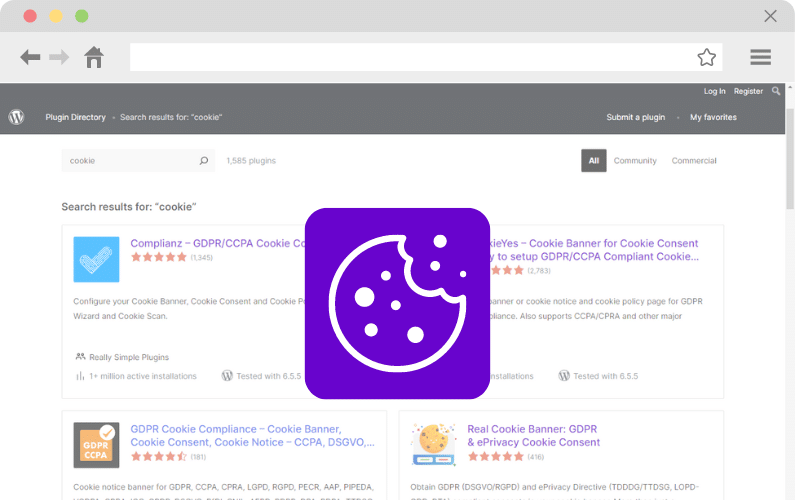Image resolution: width=795 pixels, height=500 pixels.
Task: Open the GDPR Cookie Compliance plugin title
Action: 252,436
